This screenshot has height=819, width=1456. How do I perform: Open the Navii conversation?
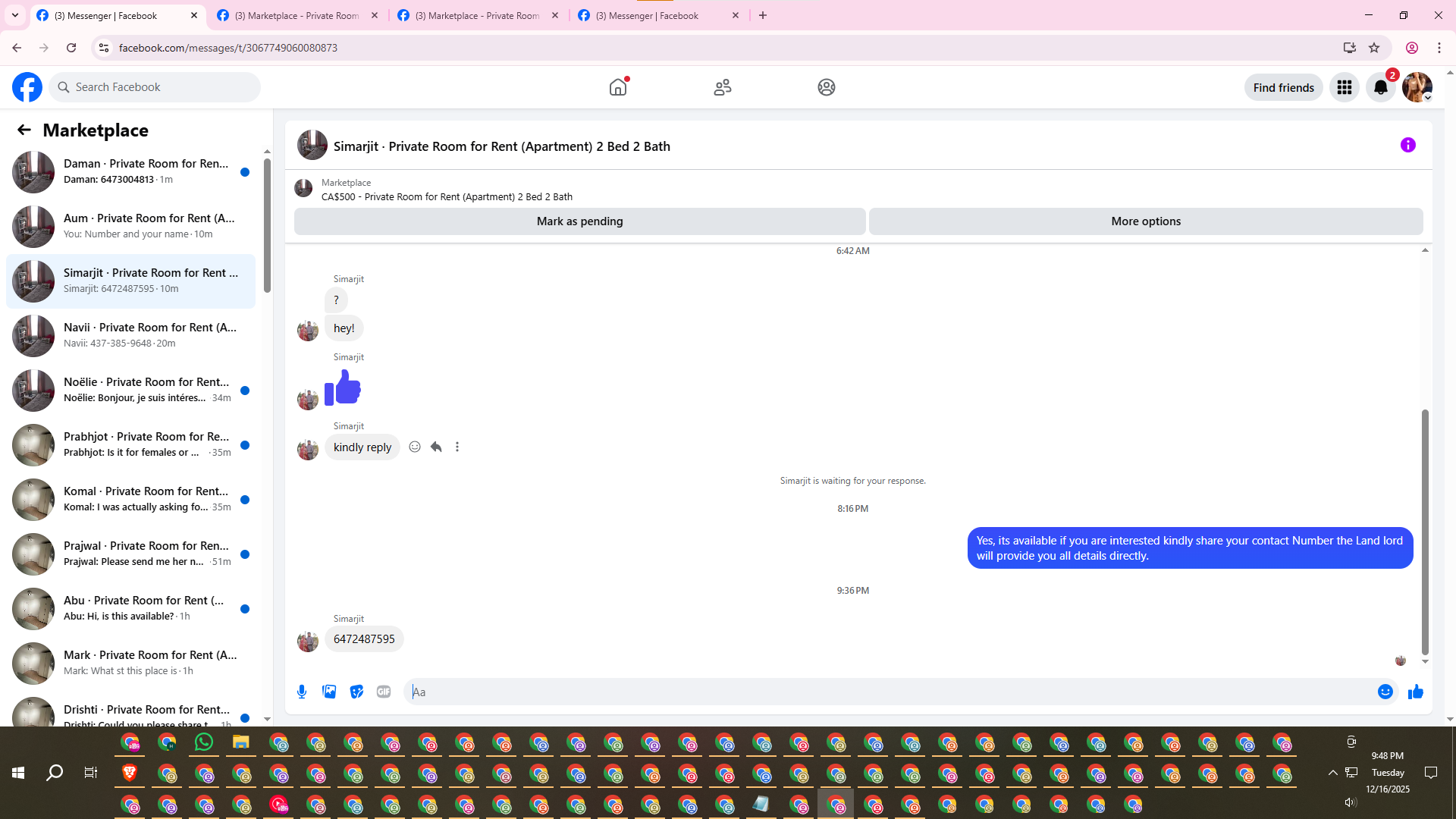pos(131,336)
